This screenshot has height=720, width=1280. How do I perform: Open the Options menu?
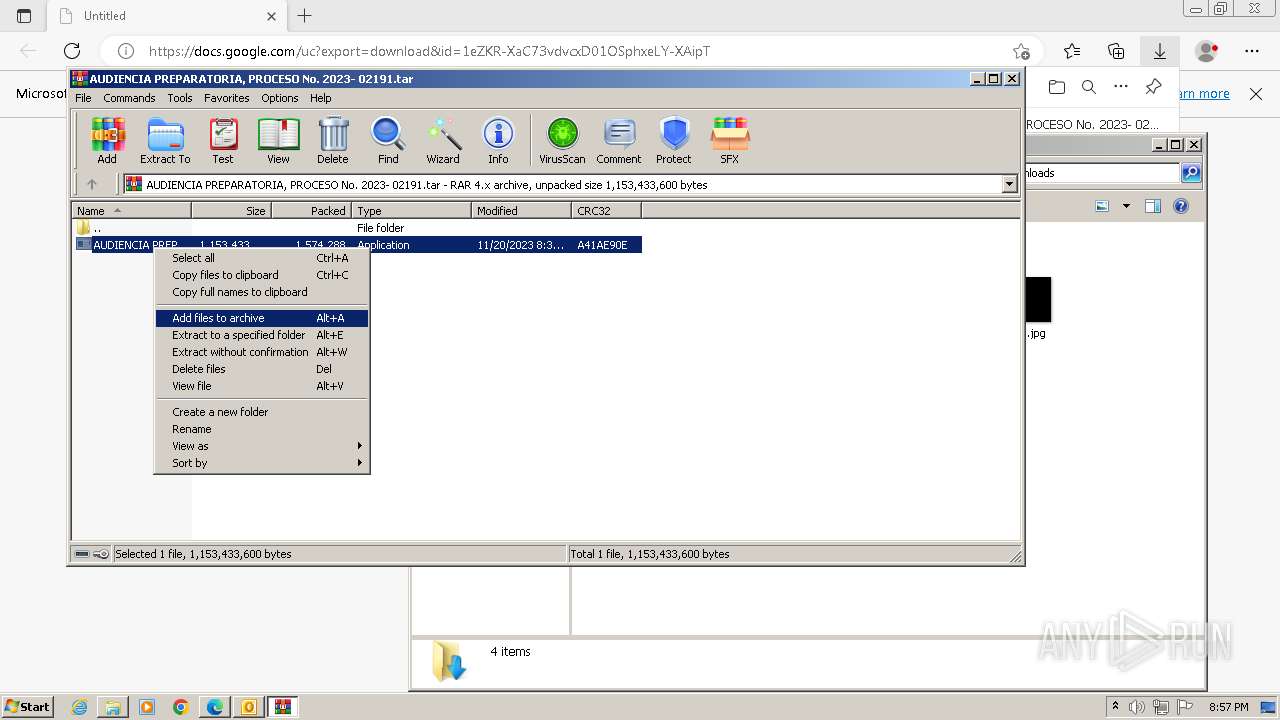[x=280, y=98]
